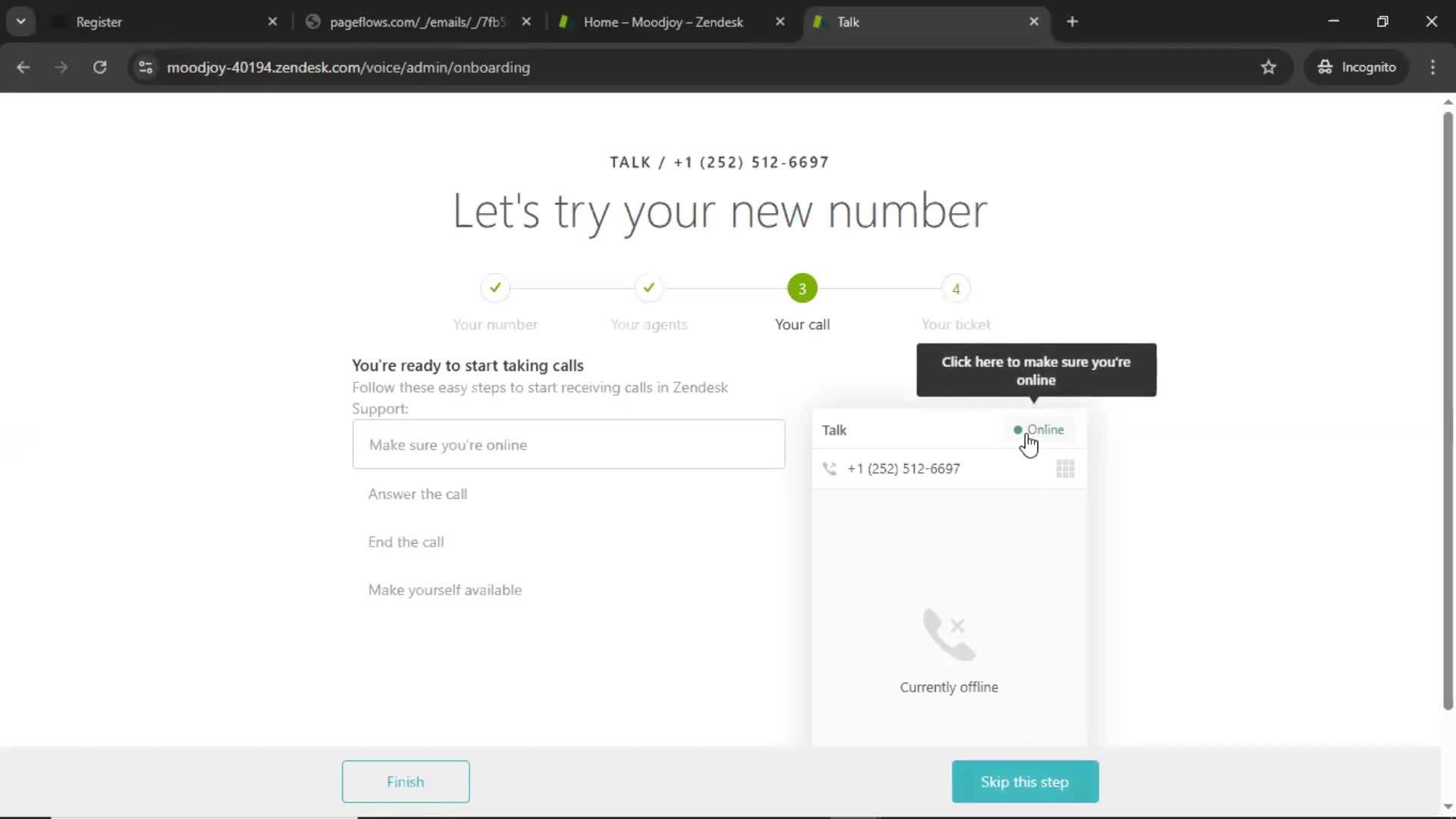1456x819 pixels.
Task: Minimize the browser window
Action: 1334,22
